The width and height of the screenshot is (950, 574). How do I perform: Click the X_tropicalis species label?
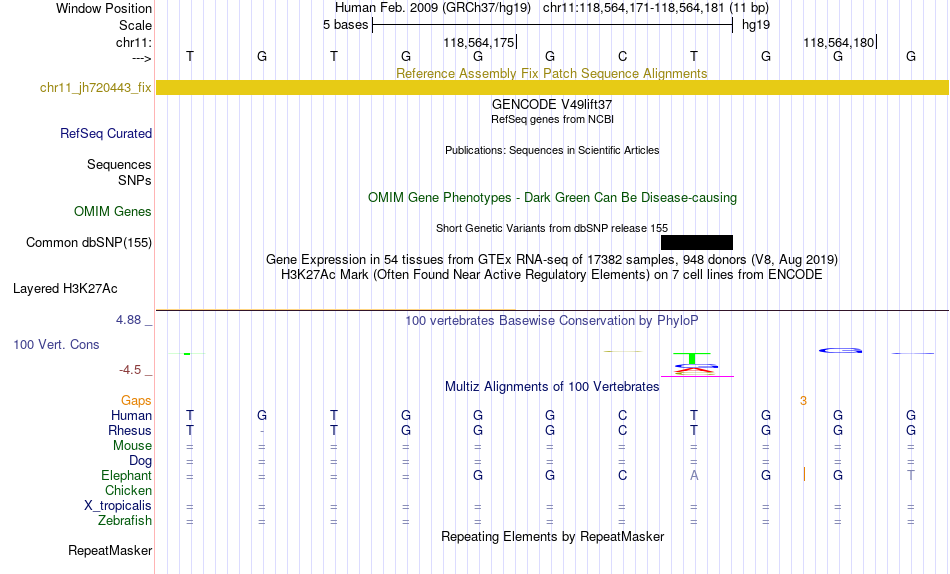[118, 506]
